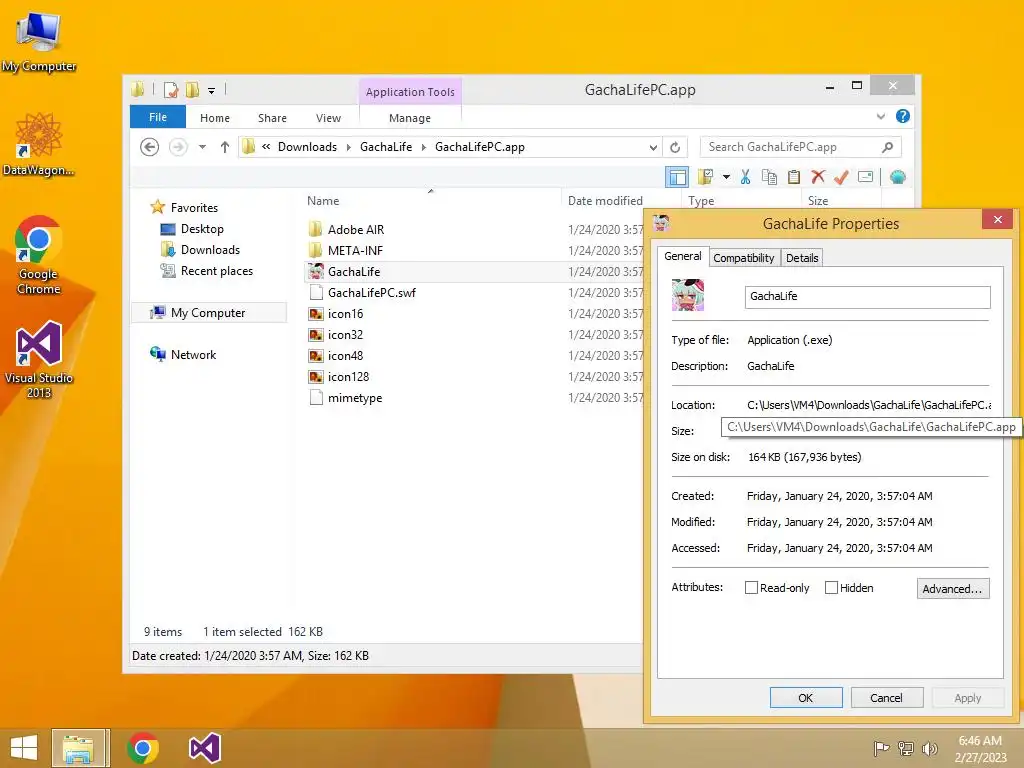Switch to the Home ribbon tab
Screen dimensions: 1024x768
(x=215, y=118)
